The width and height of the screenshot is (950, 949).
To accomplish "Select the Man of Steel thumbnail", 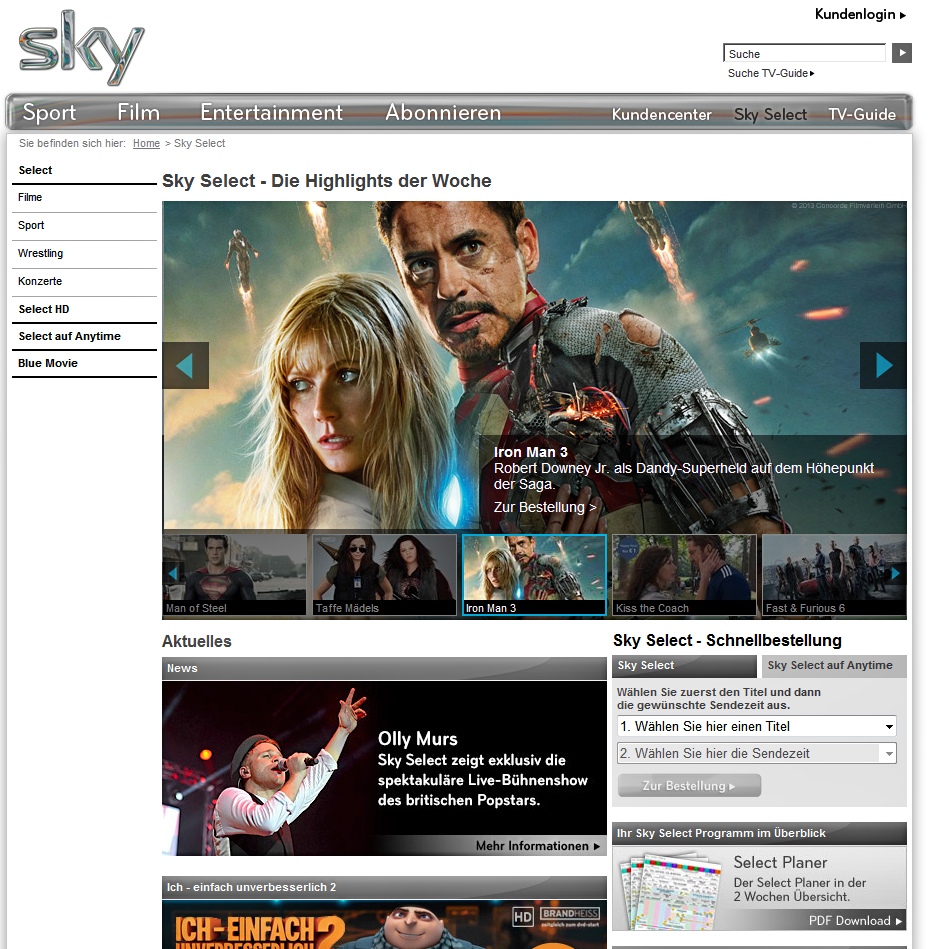I will point(234,575).
